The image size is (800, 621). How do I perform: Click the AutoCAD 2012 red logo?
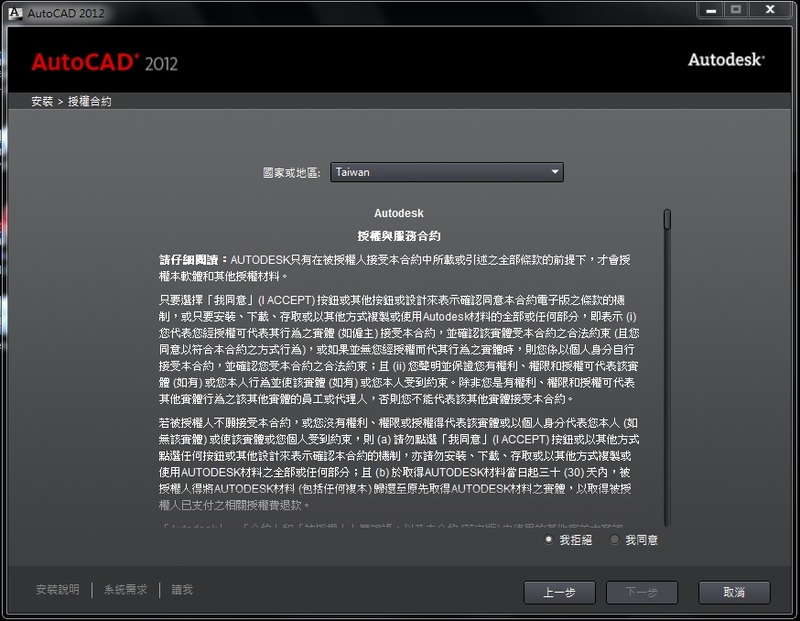(x=105, y=62)
